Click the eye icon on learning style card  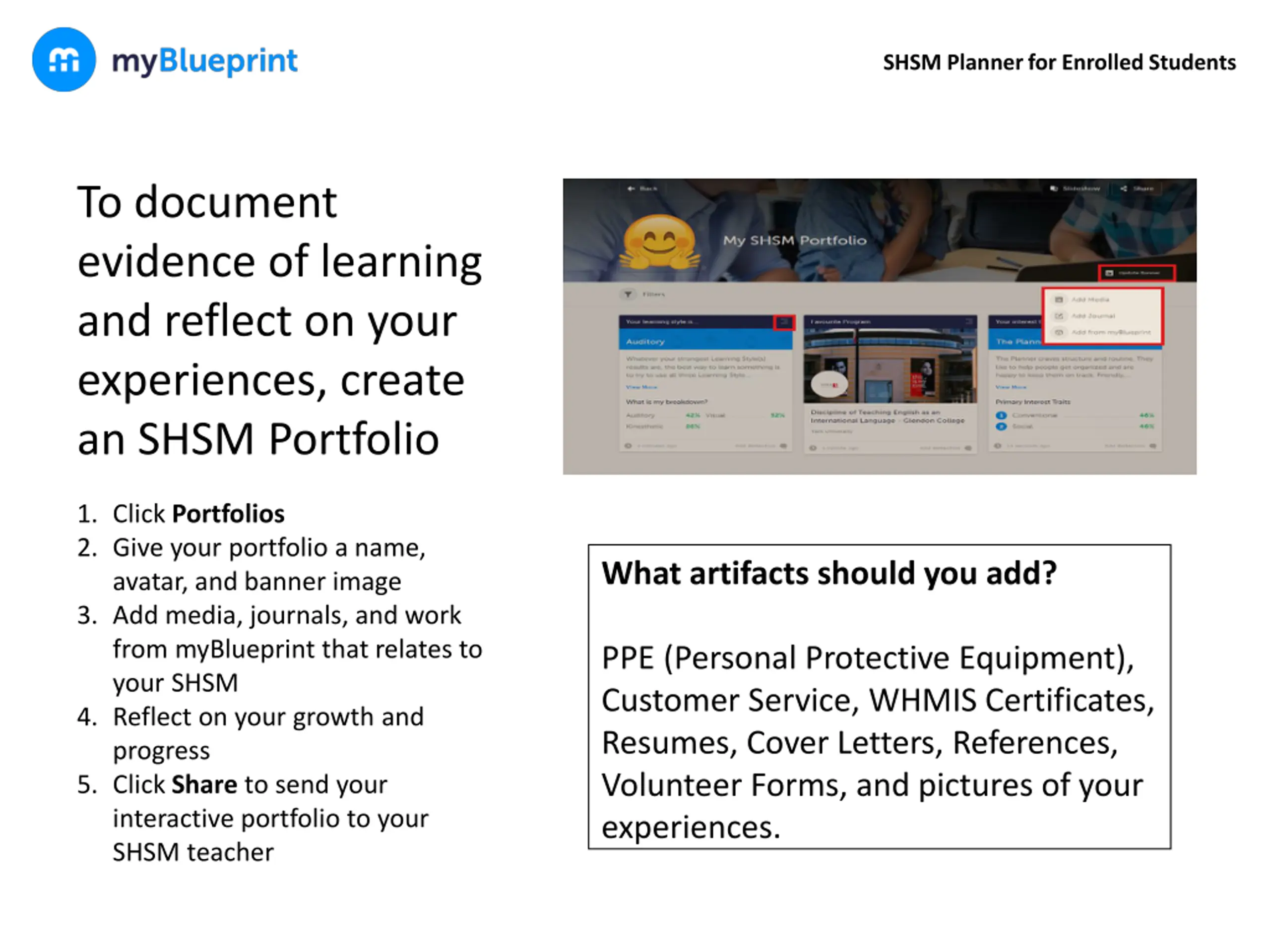(628, 446)
